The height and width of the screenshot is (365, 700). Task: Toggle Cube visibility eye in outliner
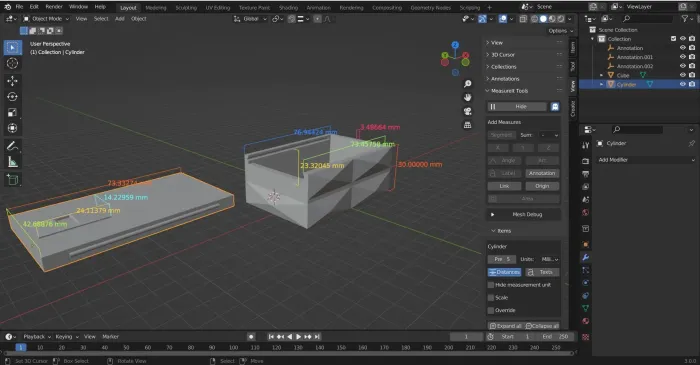[683, 75]
